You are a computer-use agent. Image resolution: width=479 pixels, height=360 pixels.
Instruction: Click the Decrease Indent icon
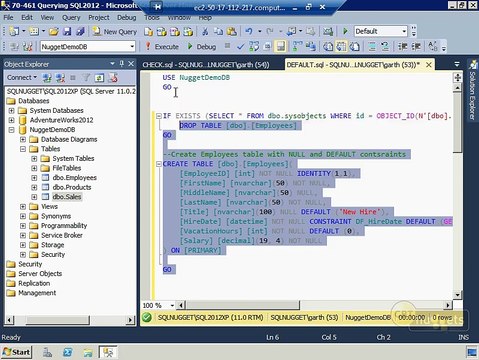pos(403,47)
